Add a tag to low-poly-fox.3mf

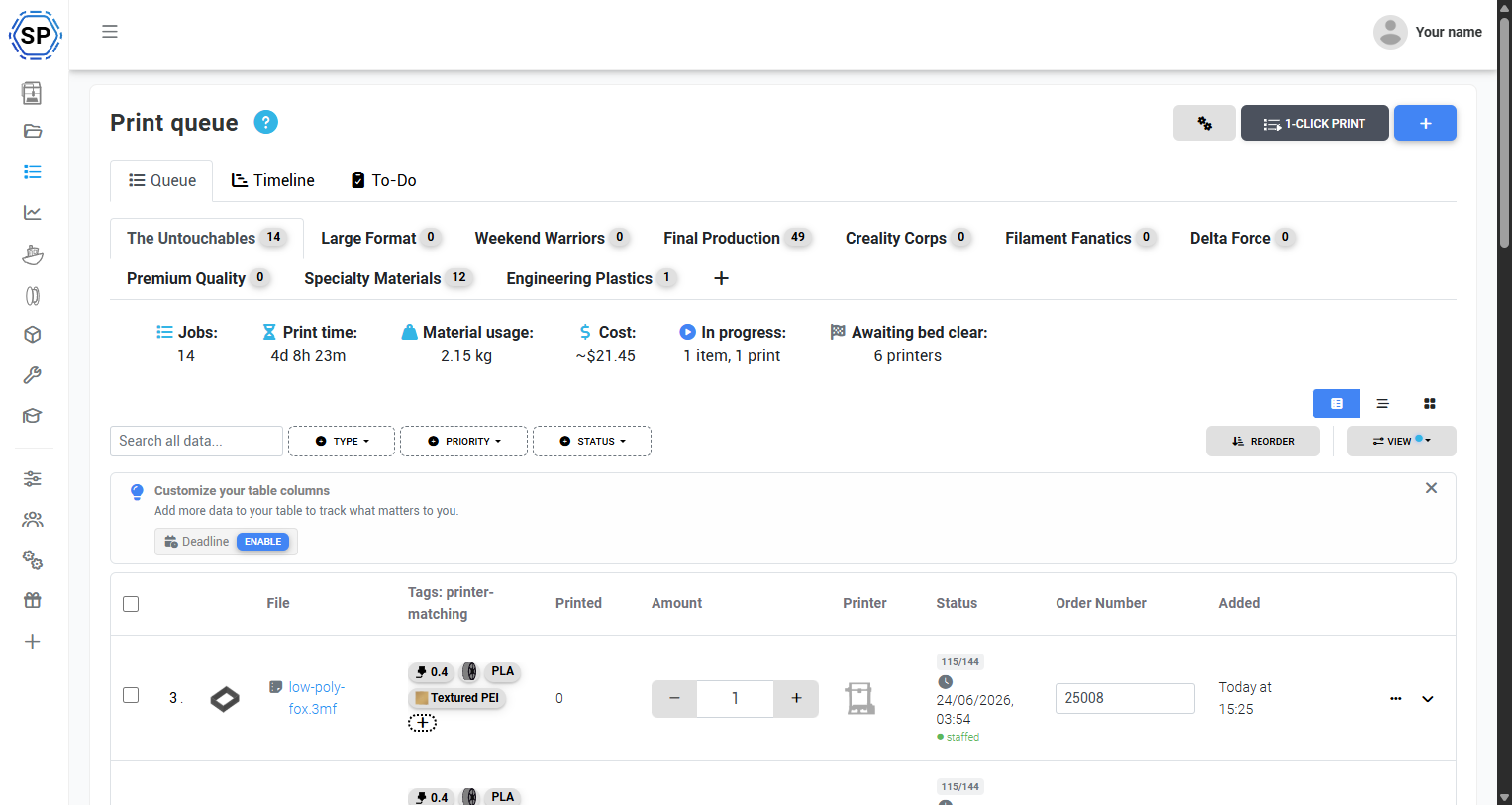point(422,723)
